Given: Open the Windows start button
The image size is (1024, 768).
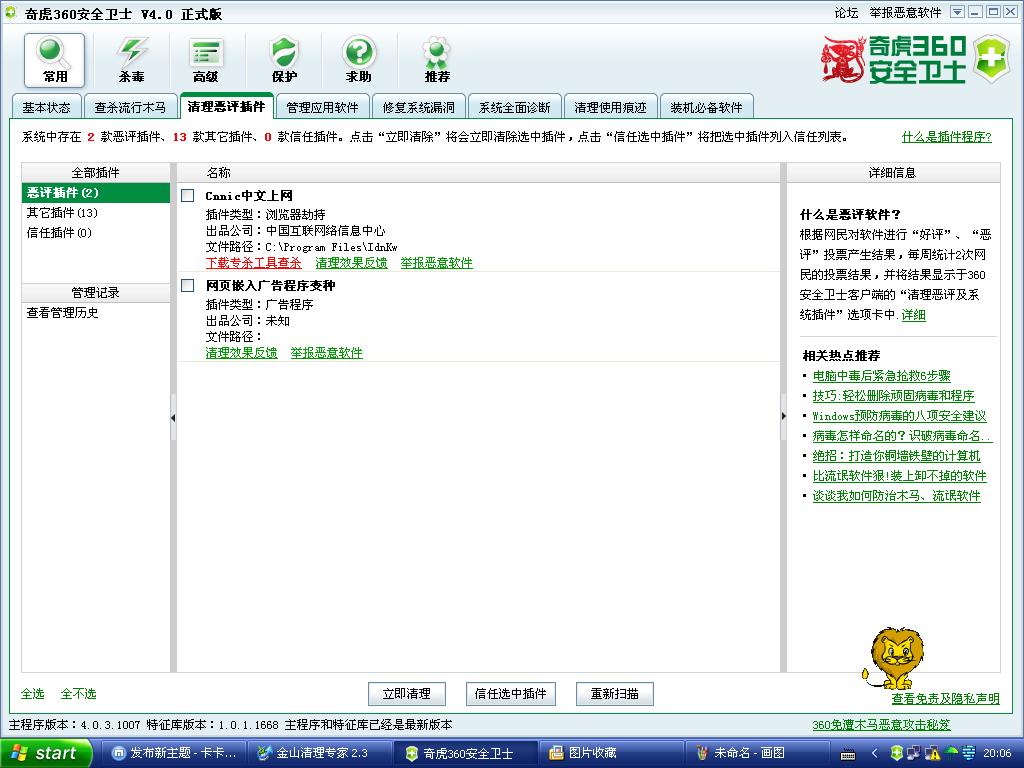Looking at the screenshot, I should pyautogui.click(x=46, y=753).
